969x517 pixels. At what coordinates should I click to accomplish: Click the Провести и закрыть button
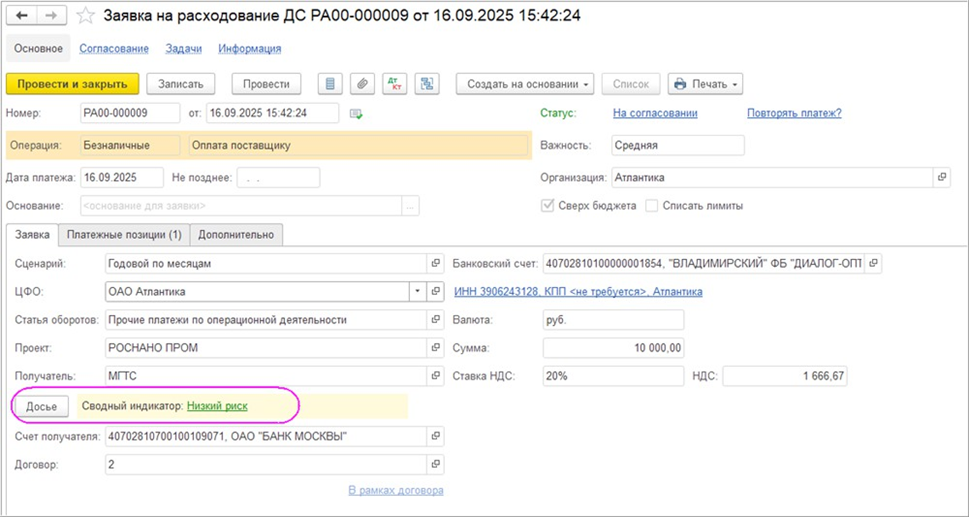click(x=72, y=84)
